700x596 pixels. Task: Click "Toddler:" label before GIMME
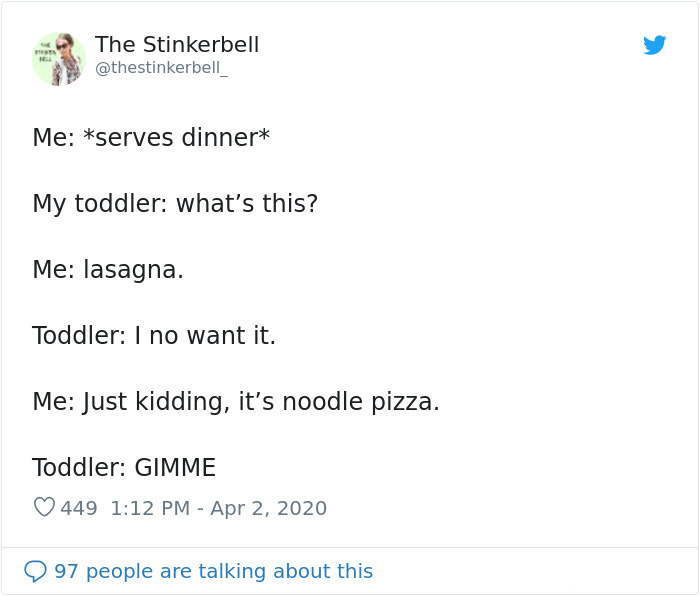79,468
